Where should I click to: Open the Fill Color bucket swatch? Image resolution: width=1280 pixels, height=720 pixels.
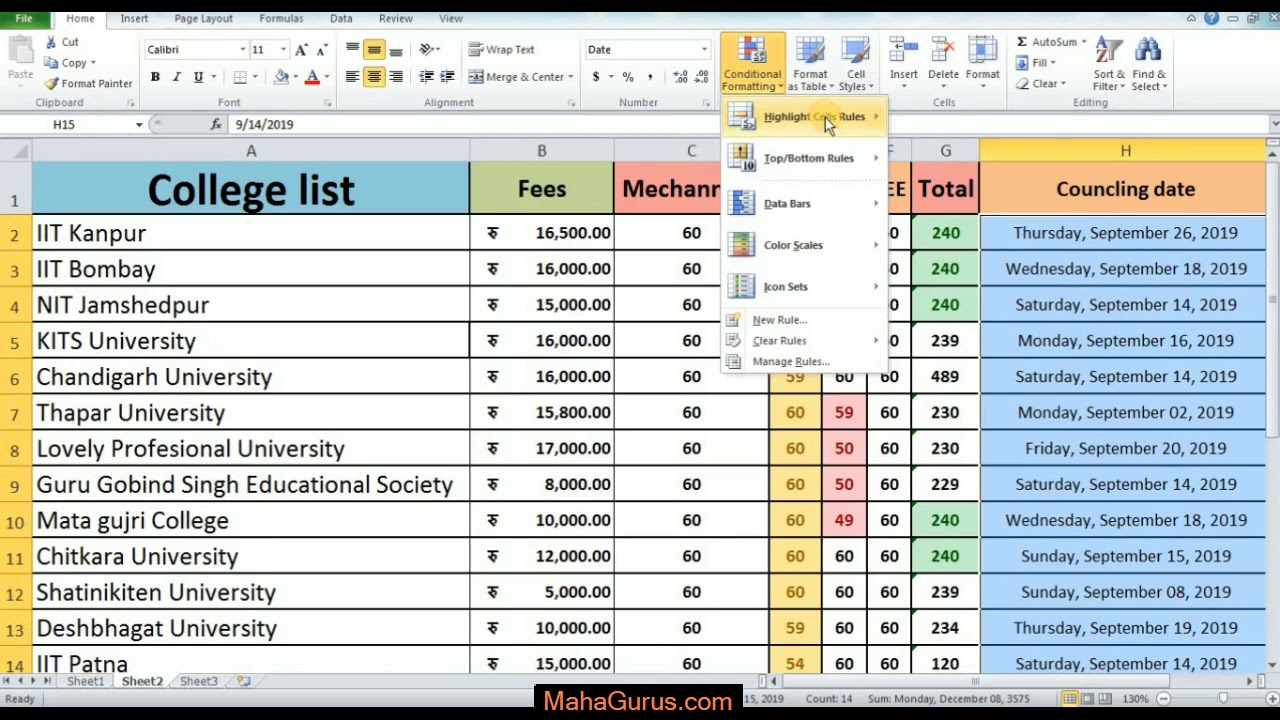click(281, 77)
